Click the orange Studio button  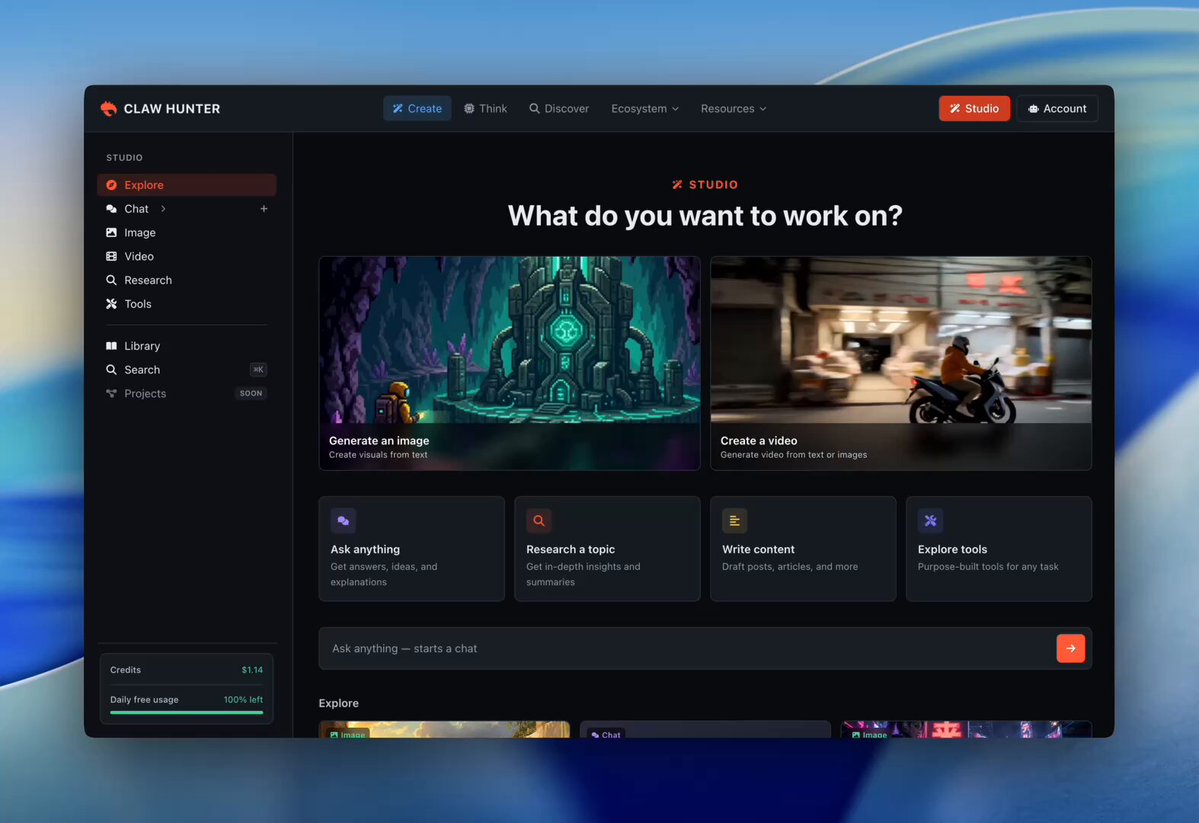[974, 109]
